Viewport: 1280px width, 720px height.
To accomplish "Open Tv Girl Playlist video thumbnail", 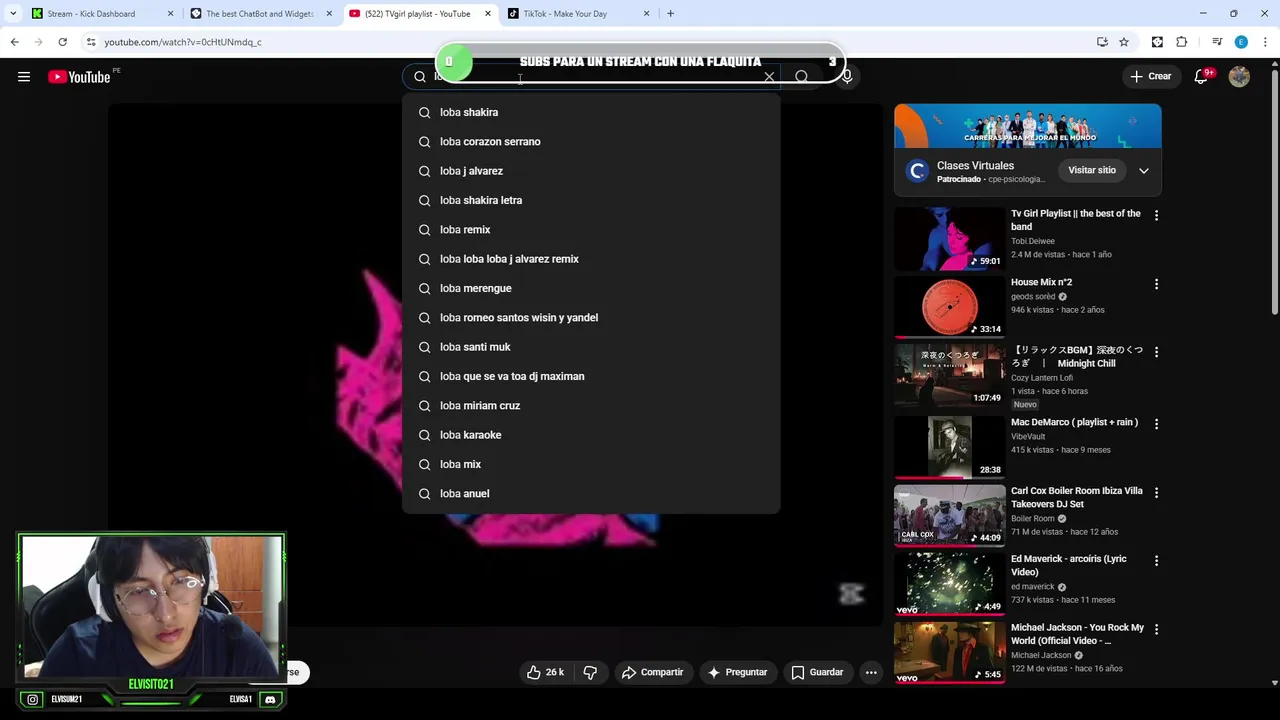I will 949,238.
